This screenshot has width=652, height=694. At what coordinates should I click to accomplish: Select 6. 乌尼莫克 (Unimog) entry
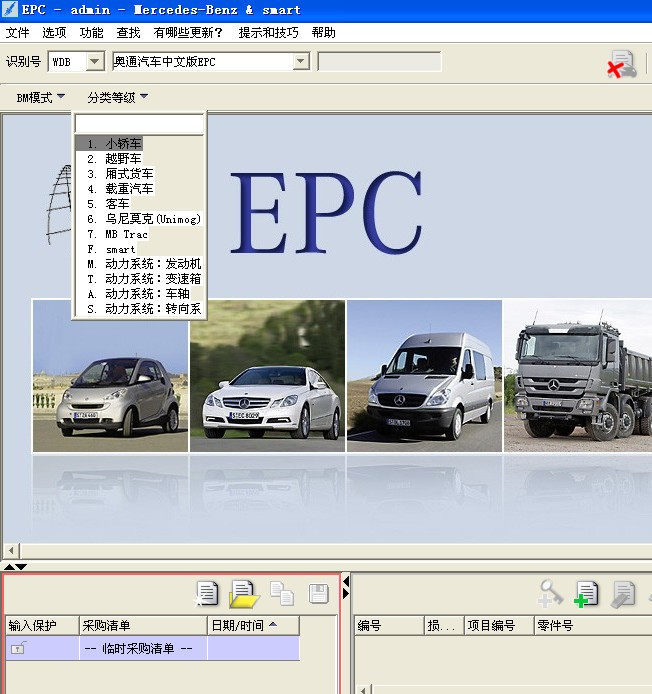tap(139, 219)
